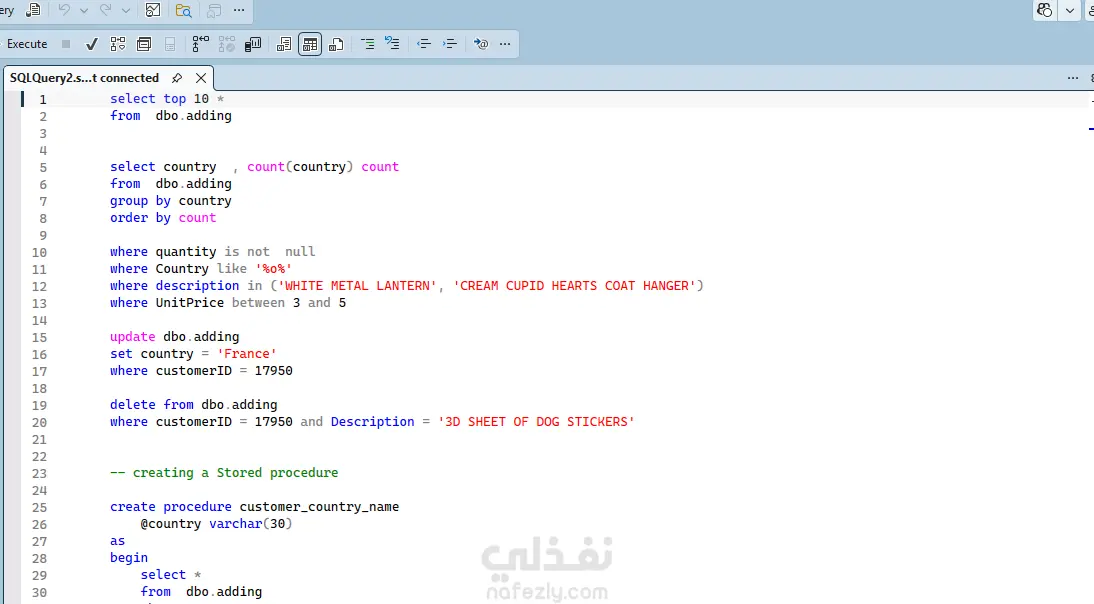Toggle Include Live Query Statistics
This screenshot has height=604, width=1094.
[227, 44]
